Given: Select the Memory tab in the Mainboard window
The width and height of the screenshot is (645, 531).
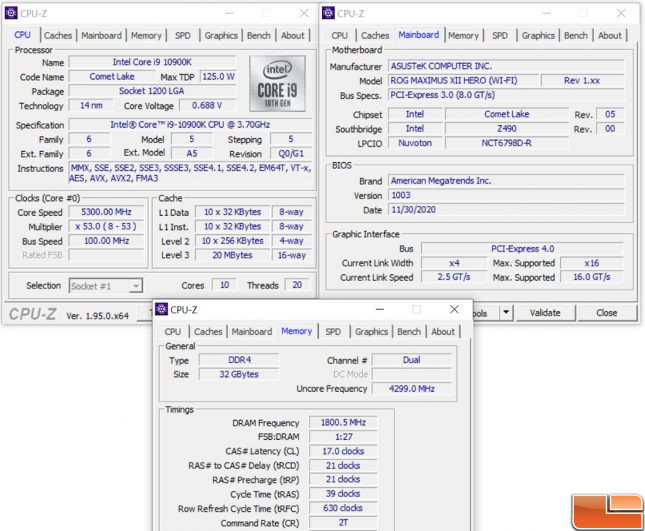Looking at the screenshot, I should 463,36.
